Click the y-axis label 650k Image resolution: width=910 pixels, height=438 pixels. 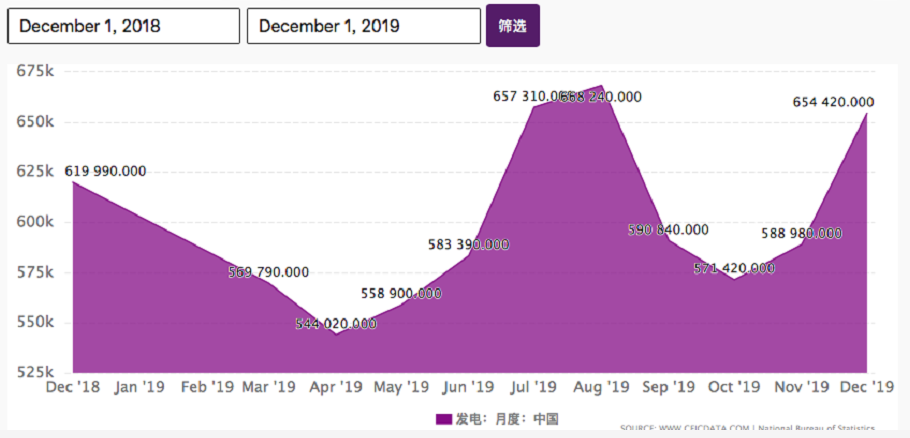click(x=35, y=122)
